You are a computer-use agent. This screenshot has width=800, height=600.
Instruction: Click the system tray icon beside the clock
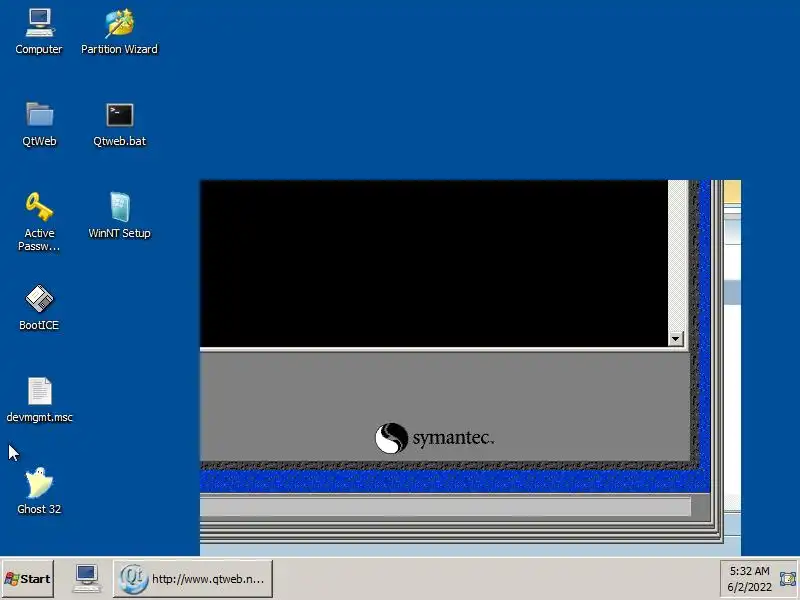(x=788, y=579)
